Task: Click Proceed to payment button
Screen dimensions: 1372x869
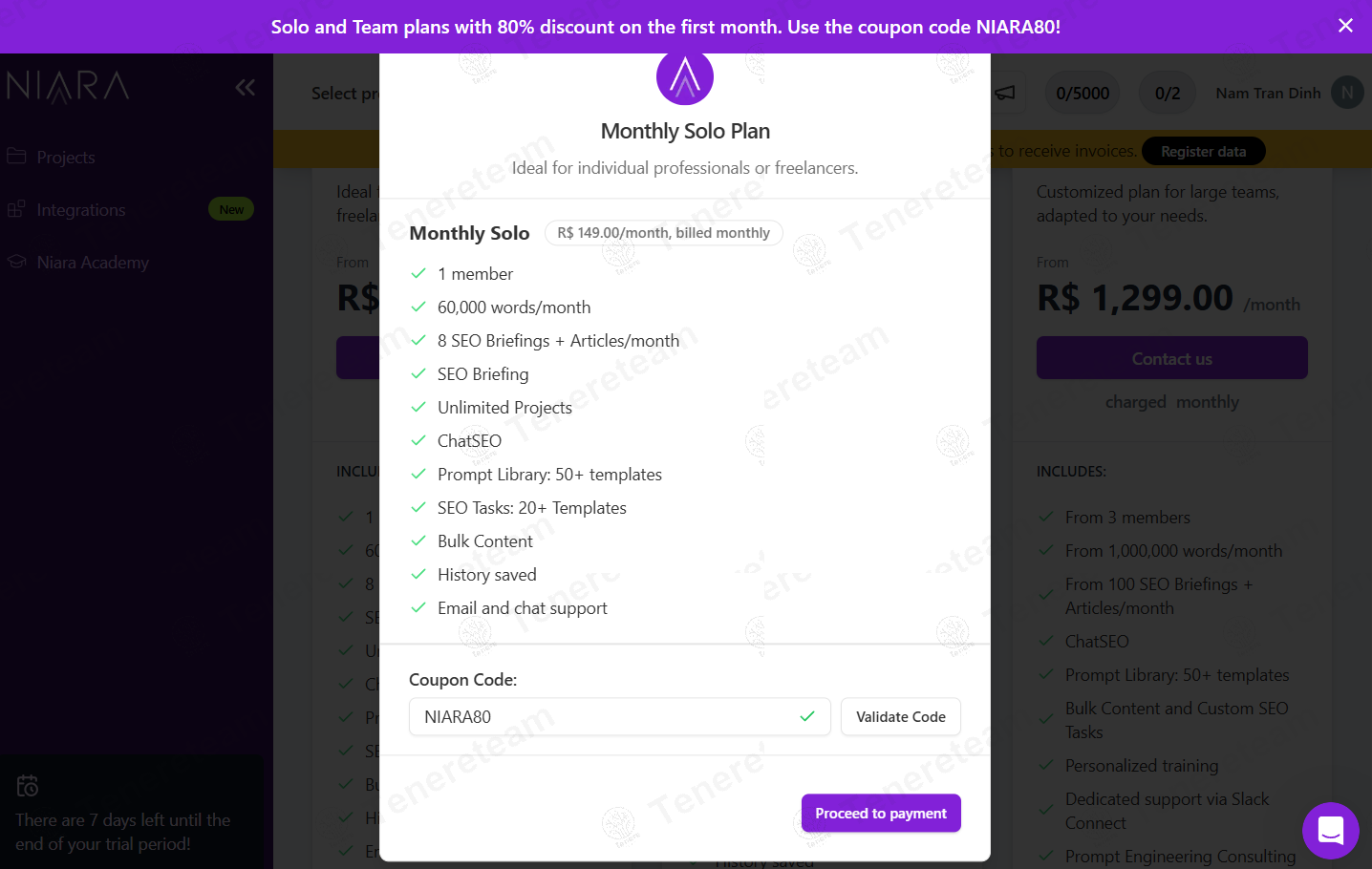Action: (x=881, y=814)
